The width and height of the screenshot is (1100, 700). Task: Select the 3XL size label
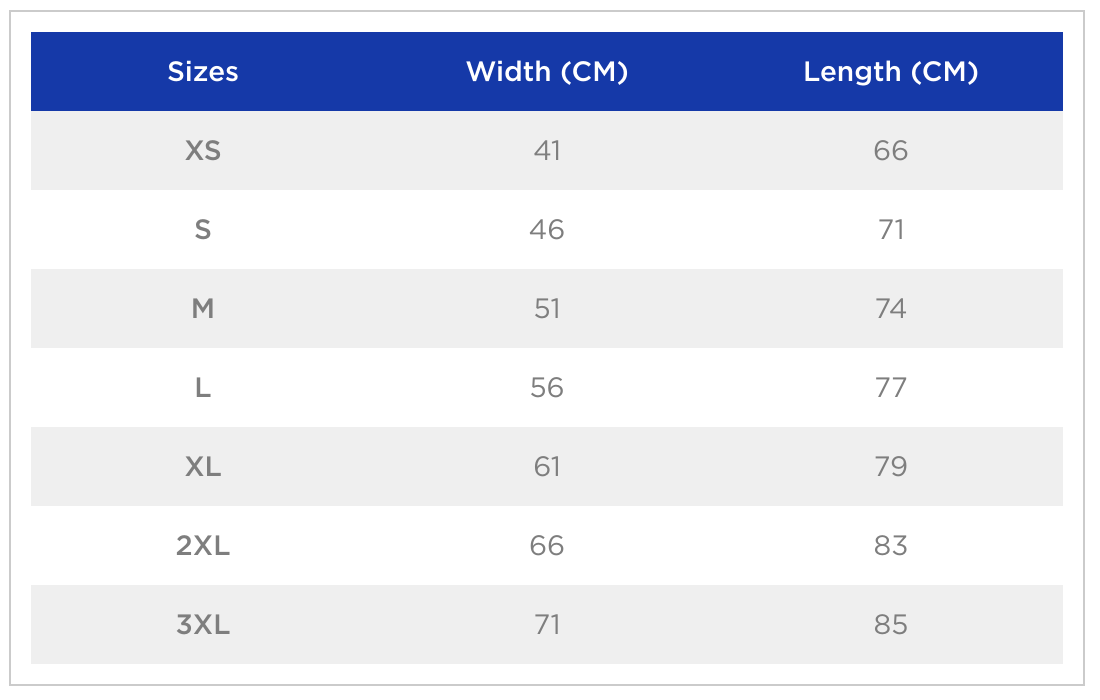(x=203, y=625)
